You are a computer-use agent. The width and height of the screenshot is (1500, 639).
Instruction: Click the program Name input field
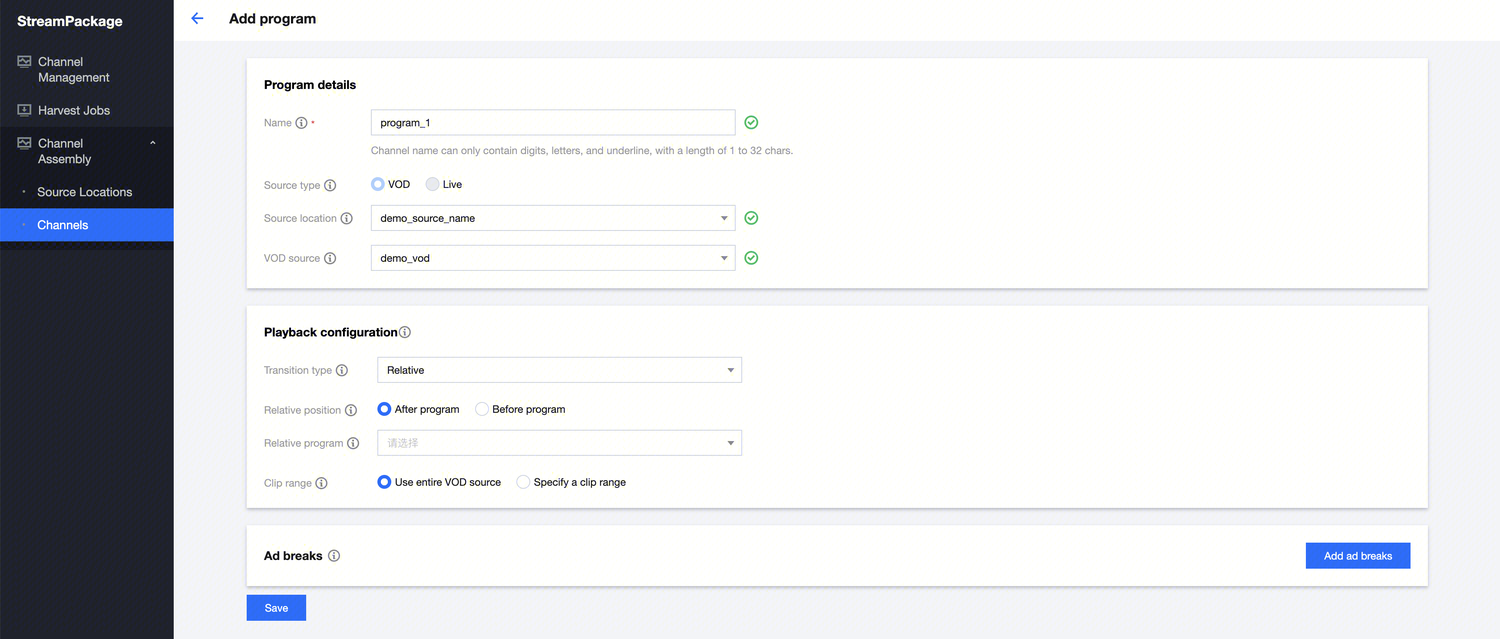[552, 123]
